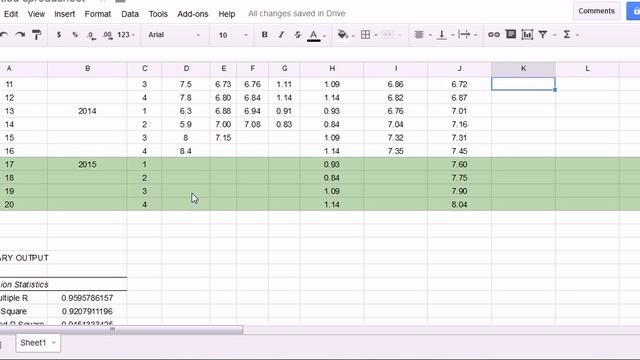The image size is (640, 360).
Task: Click the 0.9207911196 R Square value
Action: (87, 311)
